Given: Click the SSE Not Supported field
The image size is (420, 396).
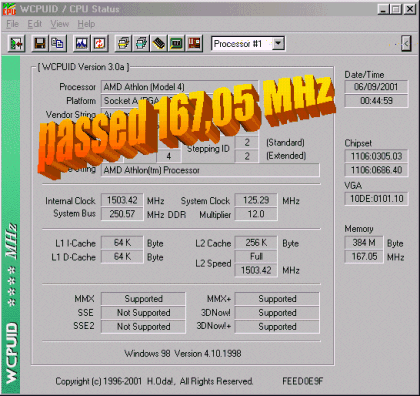Looking at the screenshot, I should tap(143, 313).
